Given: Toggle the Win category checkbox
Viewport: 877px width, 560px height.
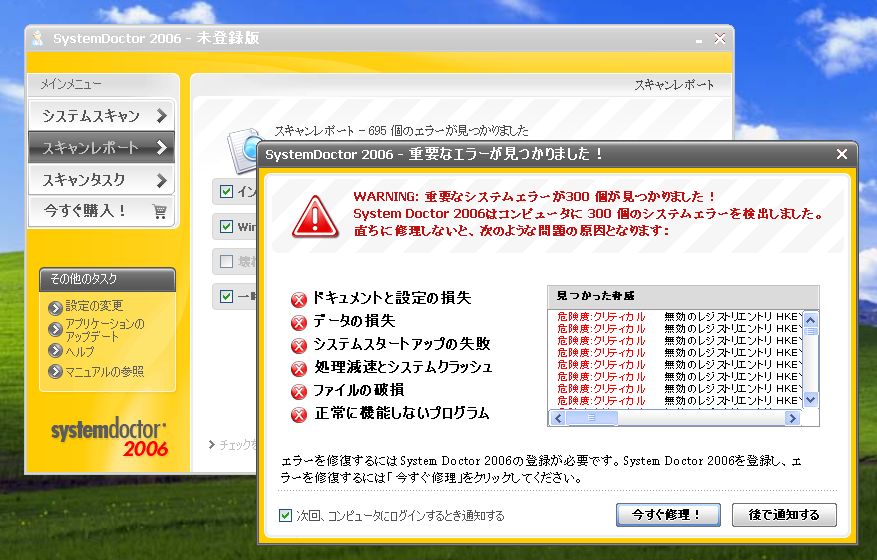Looking at the screenshot, I should pos(227,227).
